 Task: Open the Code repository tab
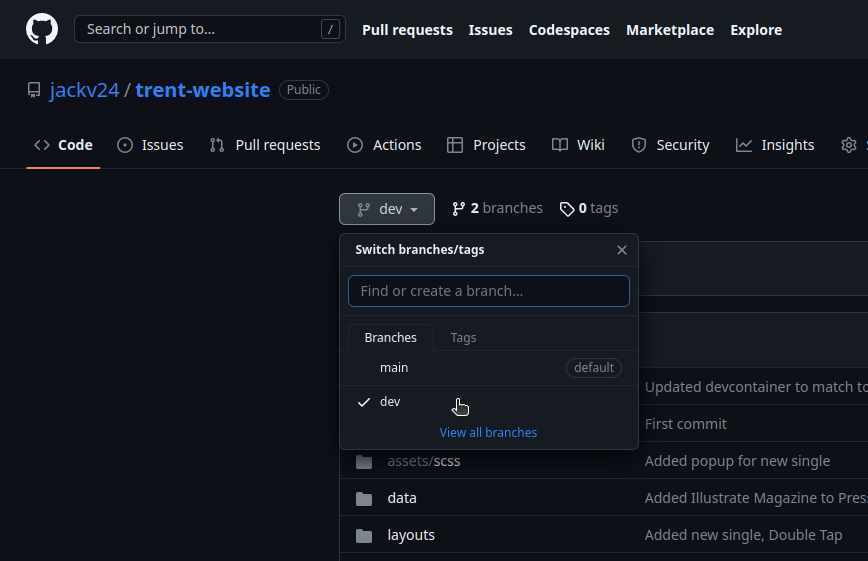(63, 145)
